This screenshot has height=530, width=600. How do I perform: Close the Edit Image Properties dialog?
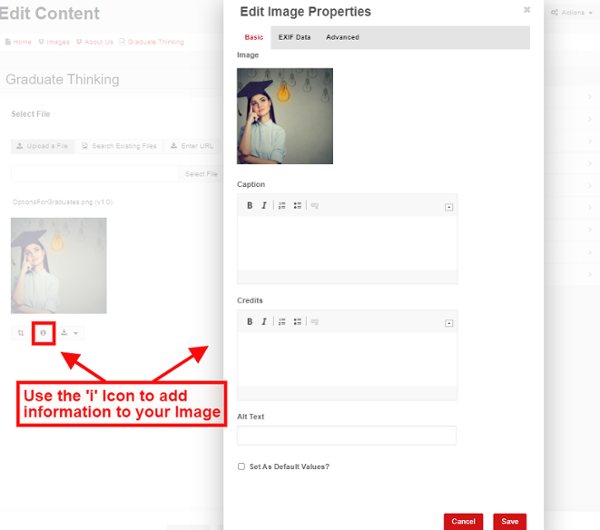click(527, 10)
